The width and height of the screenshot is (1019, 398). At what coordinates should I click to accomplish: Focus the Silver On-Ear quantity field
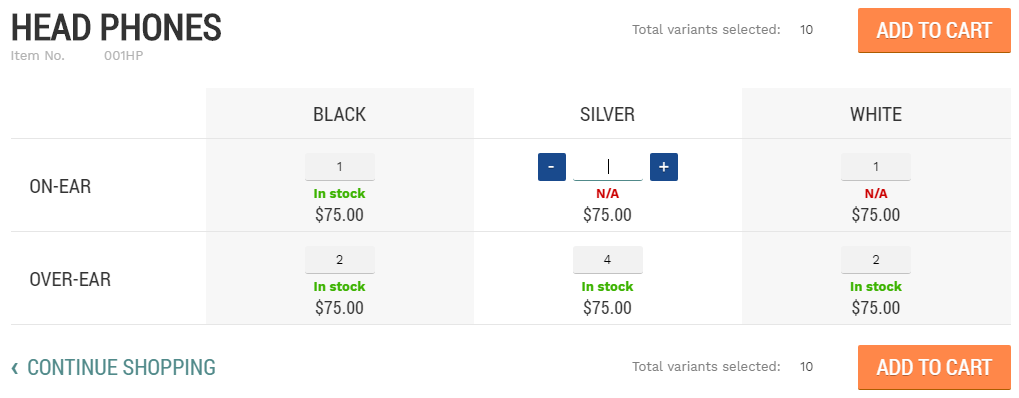608,167
